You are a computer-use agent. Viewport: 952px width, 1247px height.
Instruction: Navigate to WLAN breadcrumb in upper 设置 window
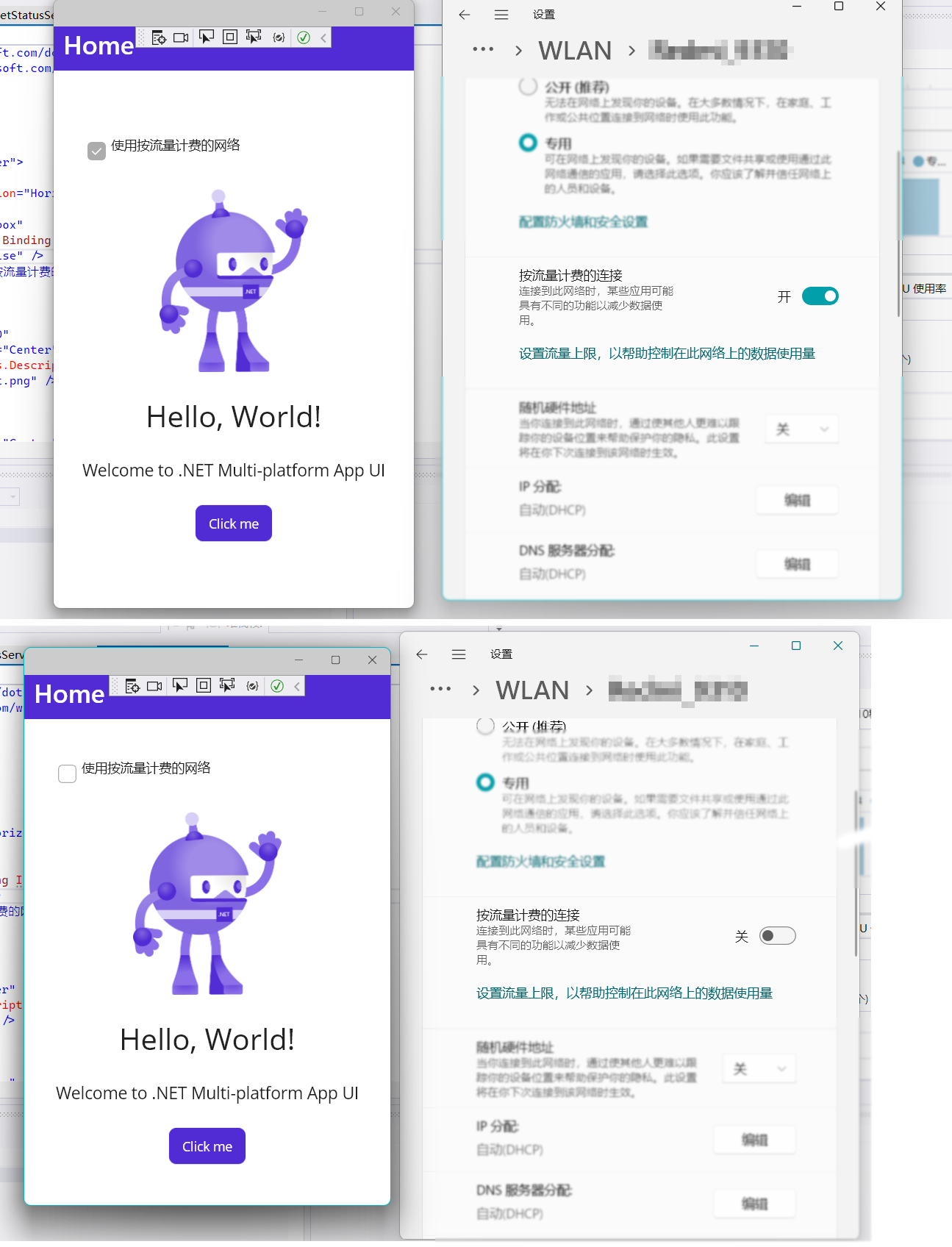pos(575,51)
